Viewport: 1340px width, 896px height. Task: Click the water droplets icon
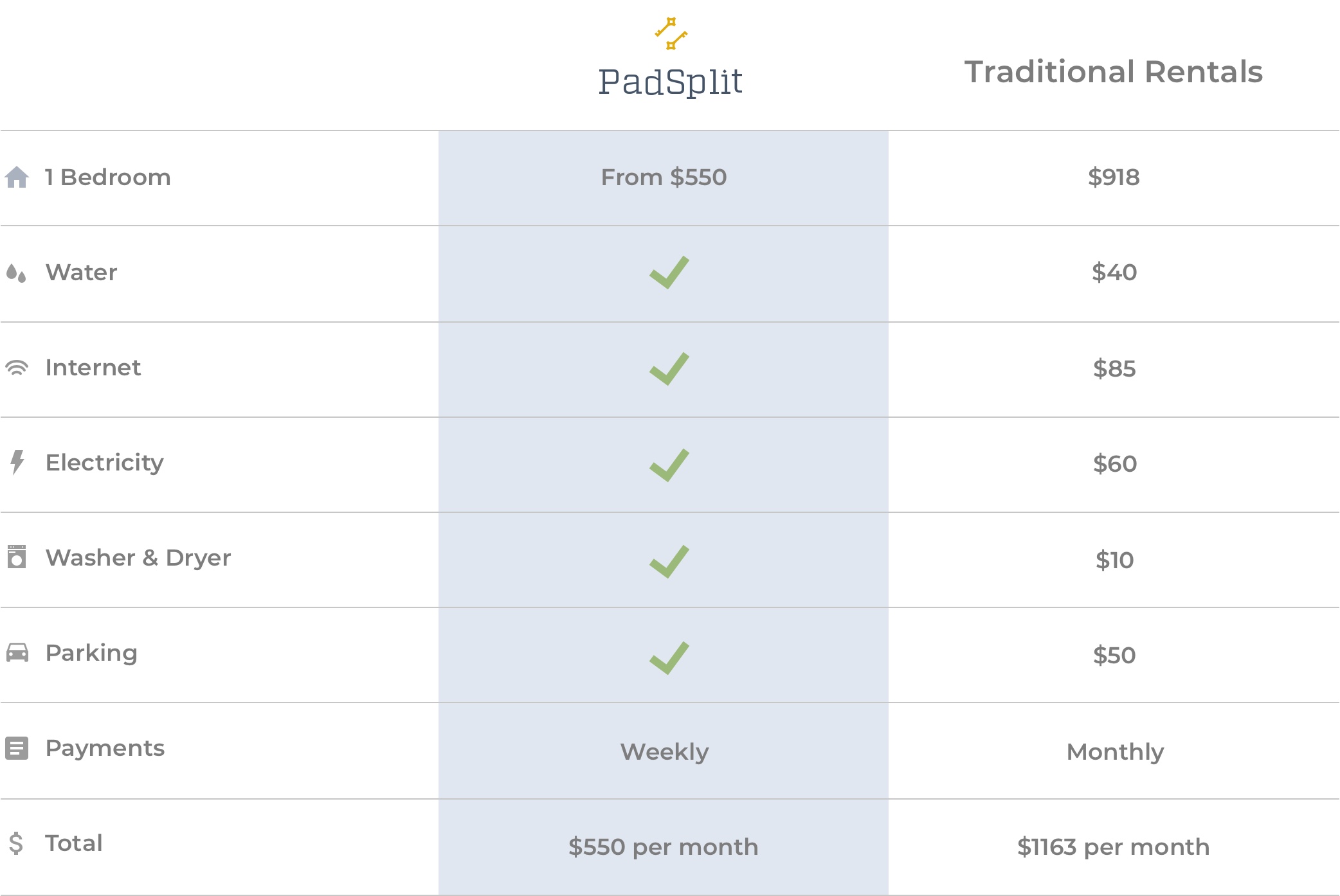click(x=16, y=273)
